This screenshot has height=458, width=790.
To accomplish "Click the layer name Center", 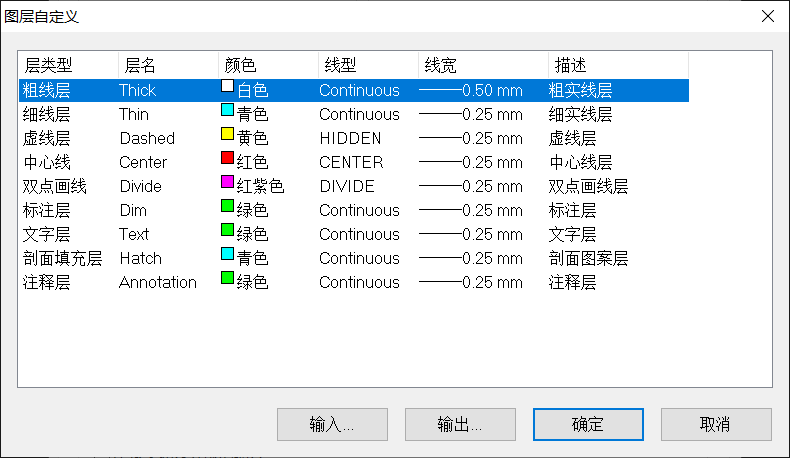I will [x=143, y=162].
